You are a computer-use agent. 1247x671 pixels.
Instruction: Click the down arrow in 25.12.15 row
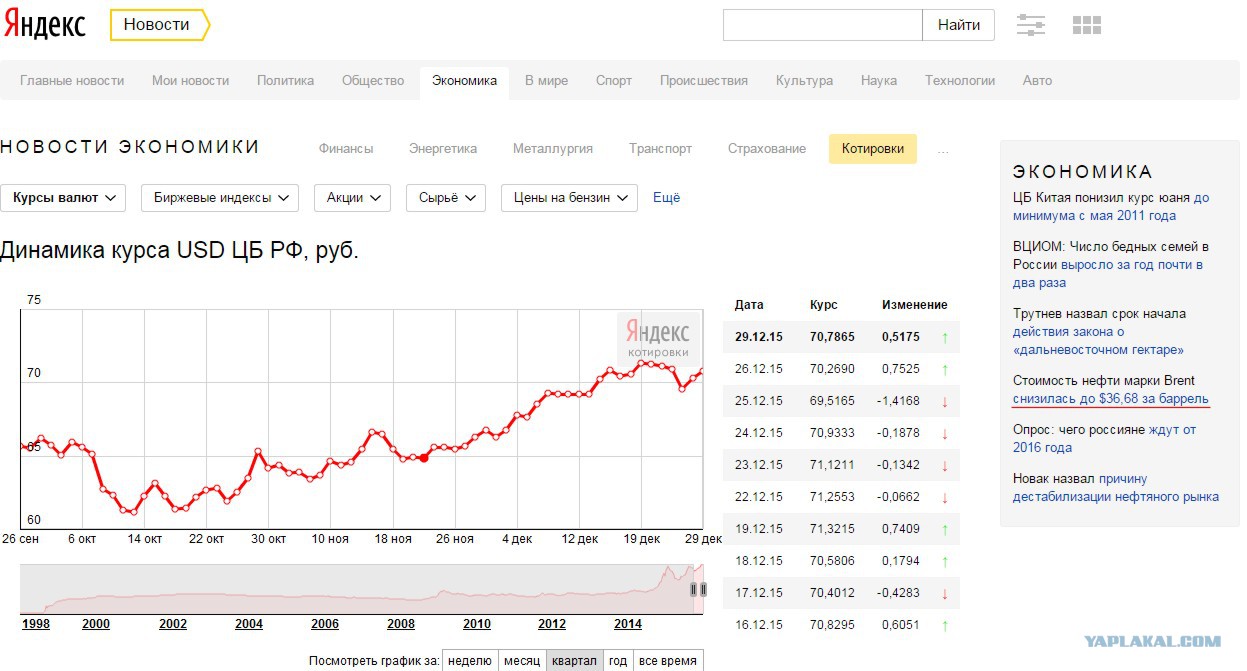pyautogui.click(x=945, y=401)
